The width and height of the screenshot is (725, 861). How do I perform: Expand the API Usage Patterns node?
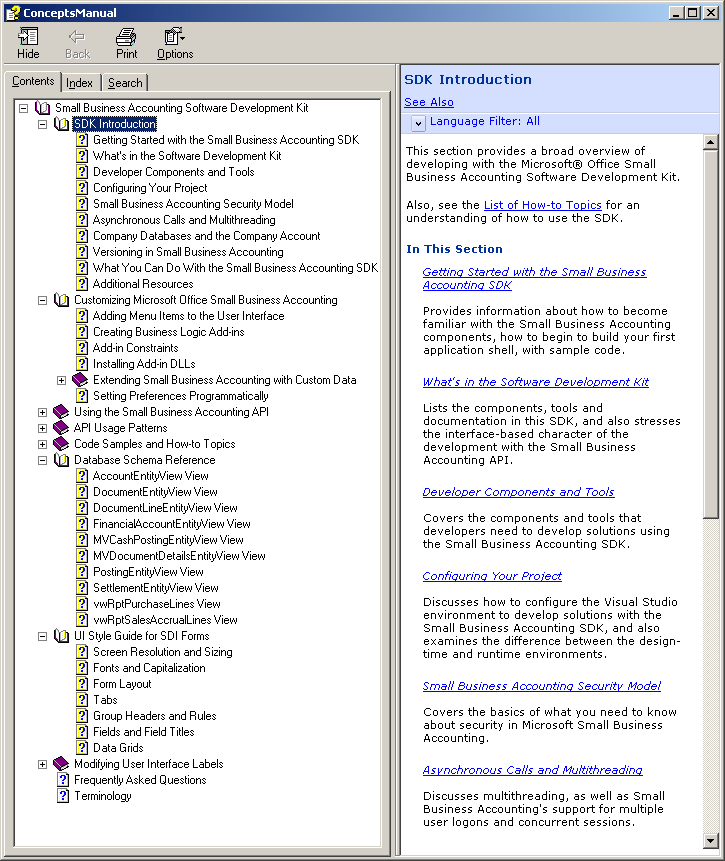(42, 428)
